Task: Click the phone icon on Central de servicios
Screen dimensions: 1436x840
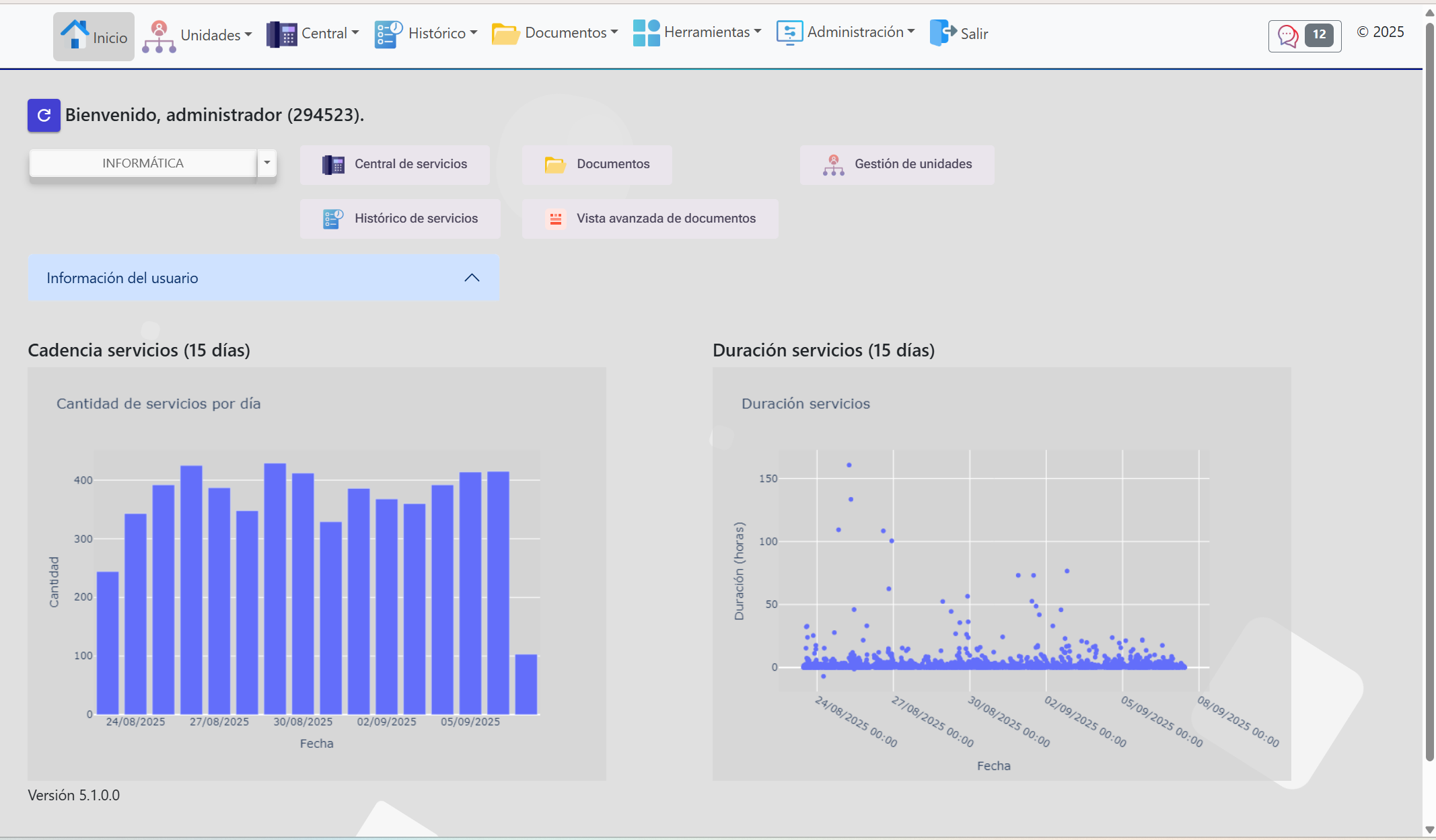Action: (333, 165)
